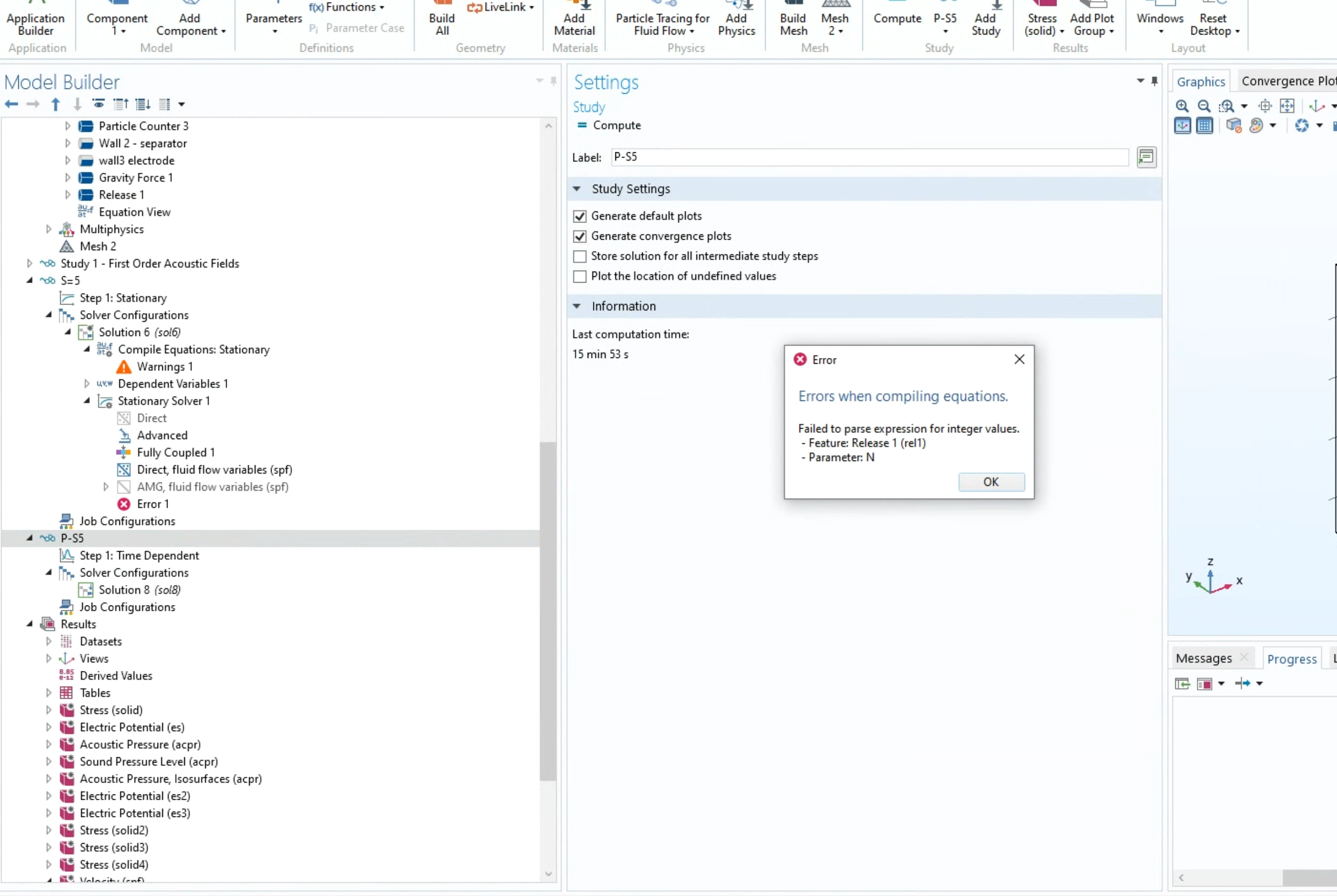Click Compute in the Settings panel

(616, 125)
